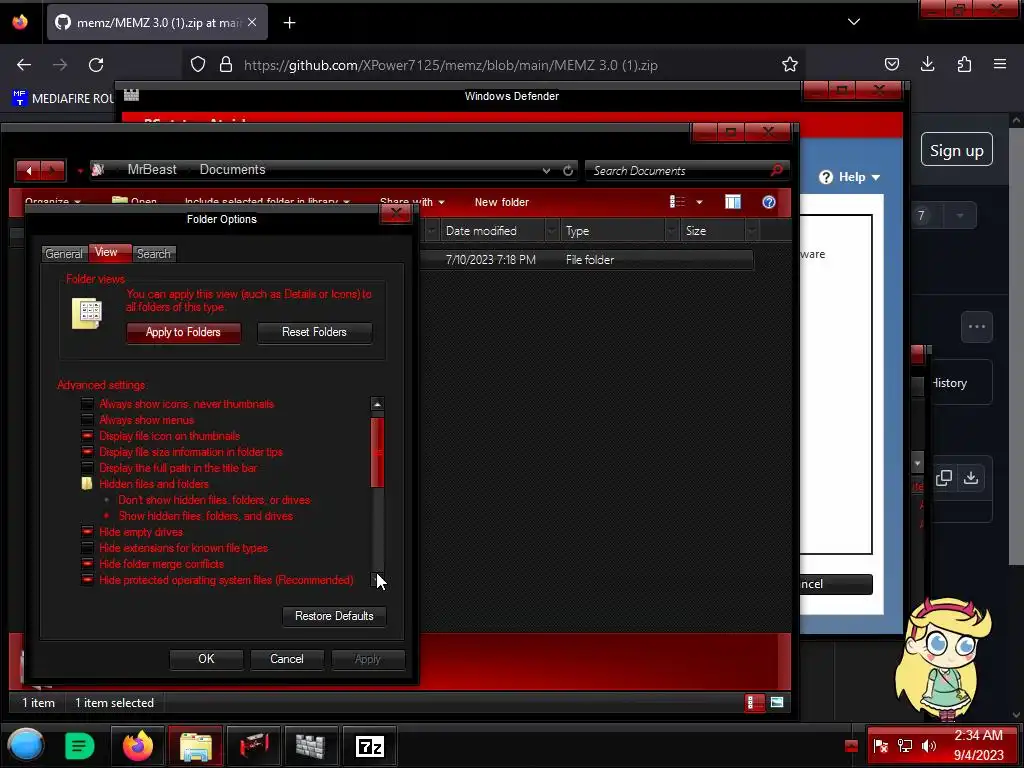The image size is (1024, 768).
Task: Expand the Windows Defender Help menu
Action: tap(850, 177)
